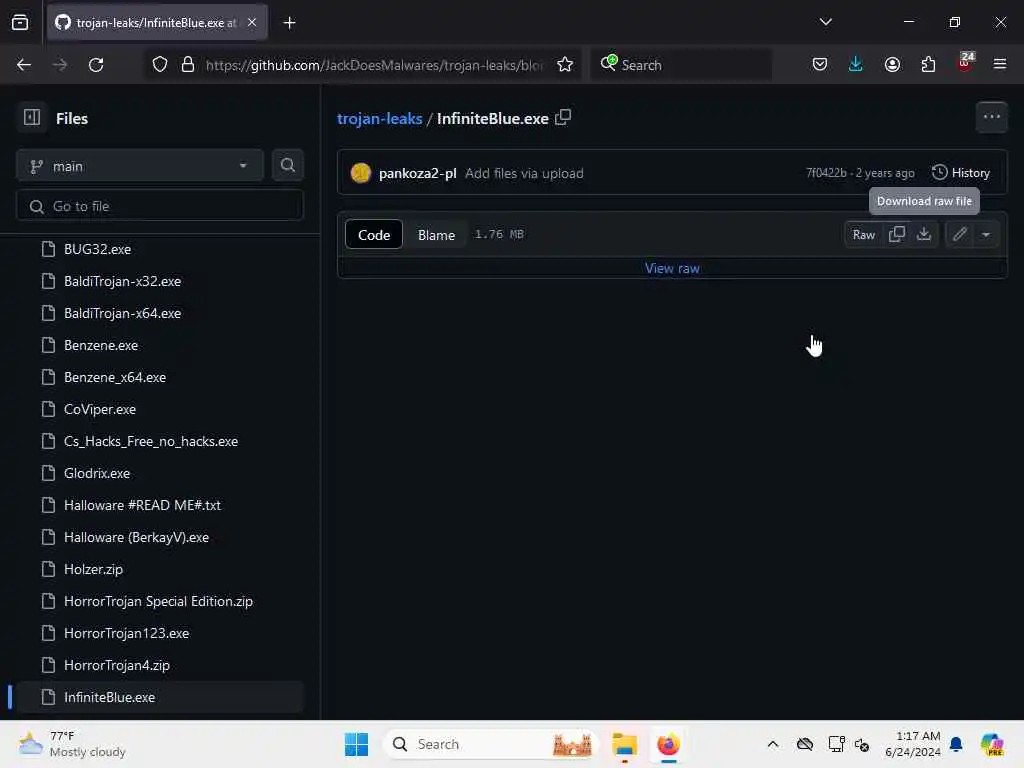
Task: Open the main branch selector
Action: click(x=140, y=166)
